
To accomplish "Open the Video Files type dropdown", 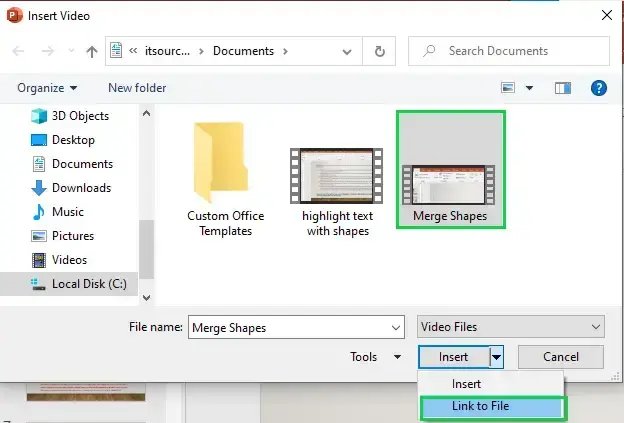I will pyautogui.click(x=511, y=327).
